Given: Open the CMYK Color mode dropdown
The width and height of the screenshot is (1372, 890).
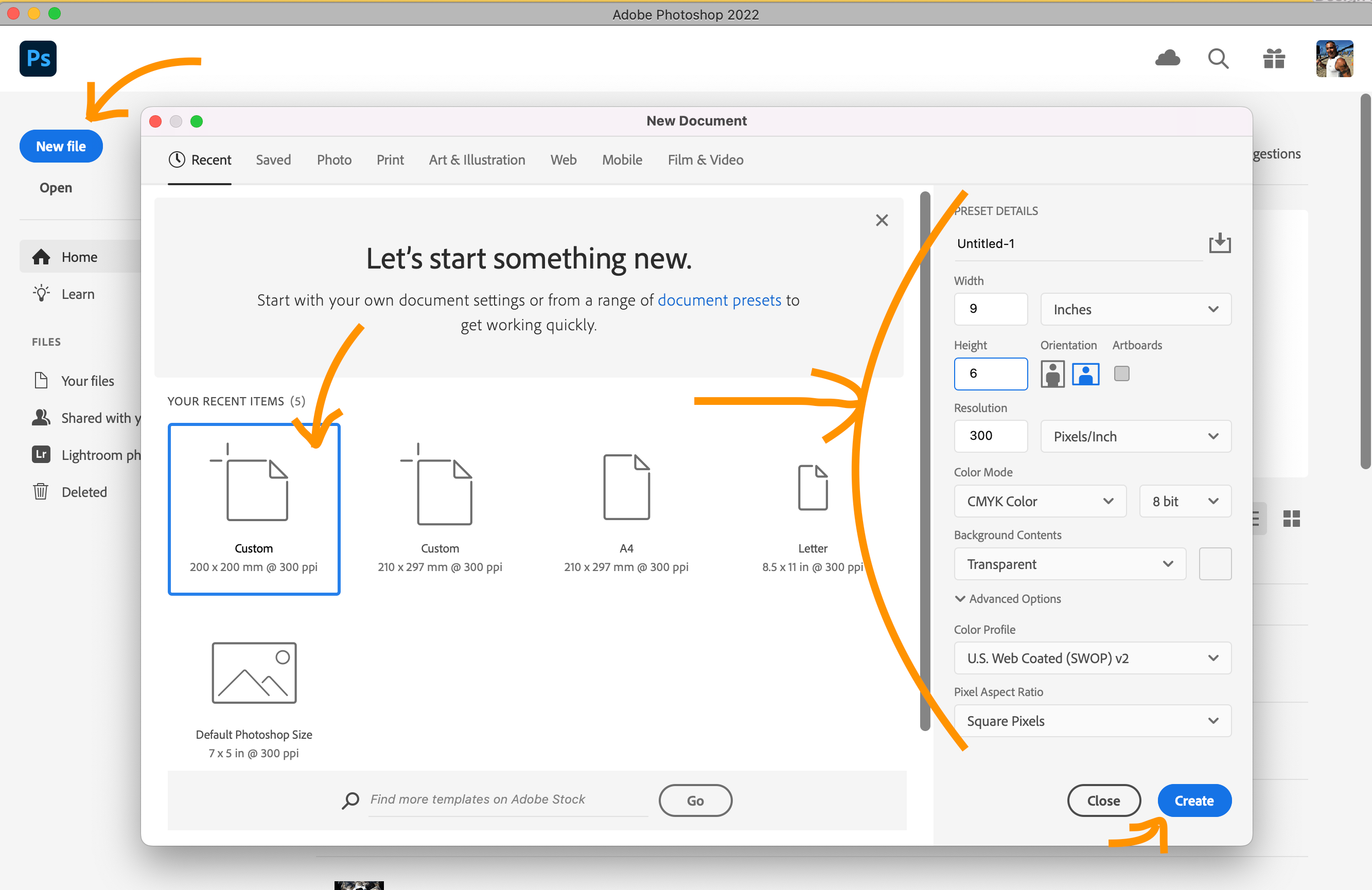Looking at the screenshot, I should 1040,501.
